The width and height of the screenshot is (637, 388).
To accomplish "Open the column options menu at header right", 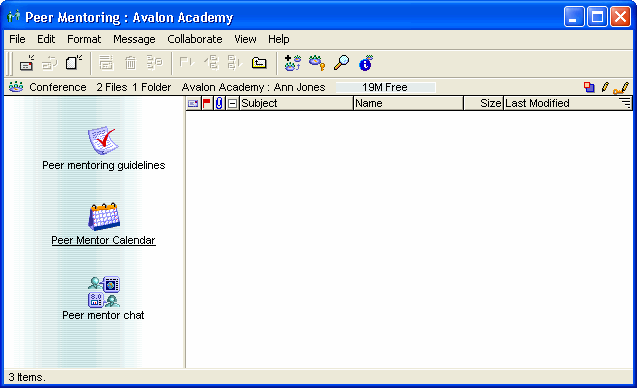I will pyautogui.click(x=625, y=103).
